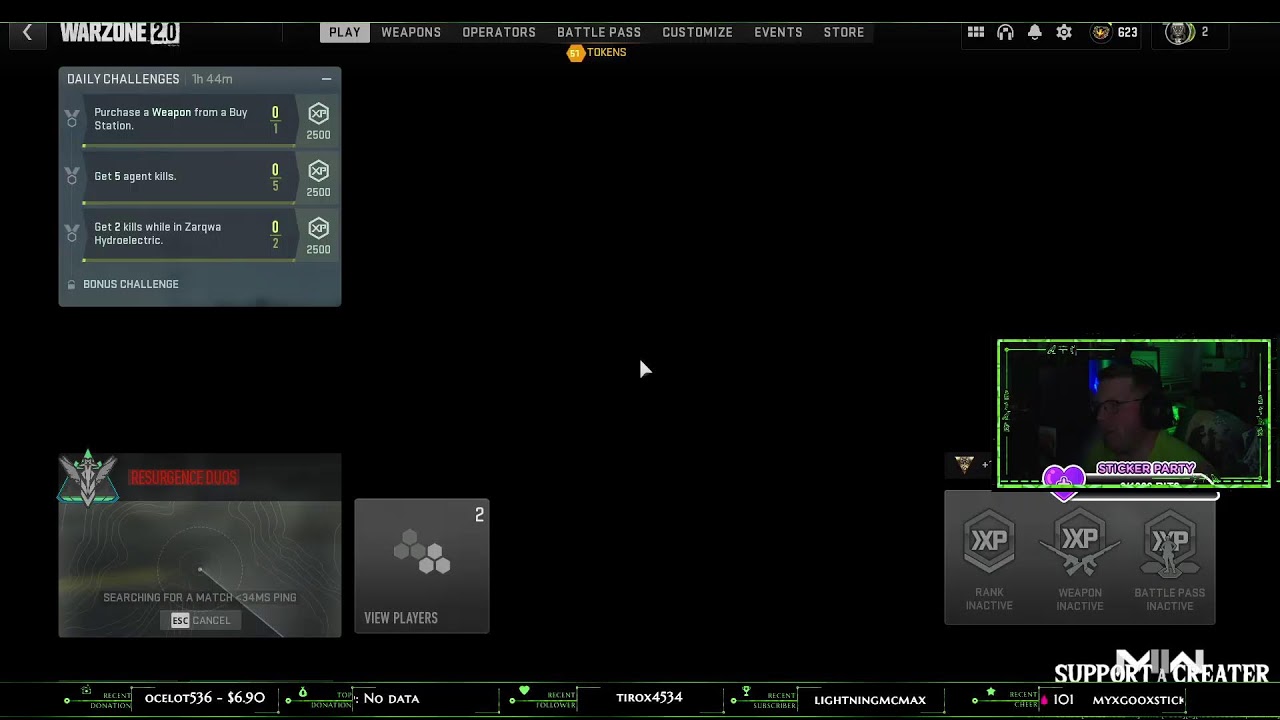Screen dimensions: 1280x720
Task: Select the Rank XP token icon
Action: [x=989, y=542]
